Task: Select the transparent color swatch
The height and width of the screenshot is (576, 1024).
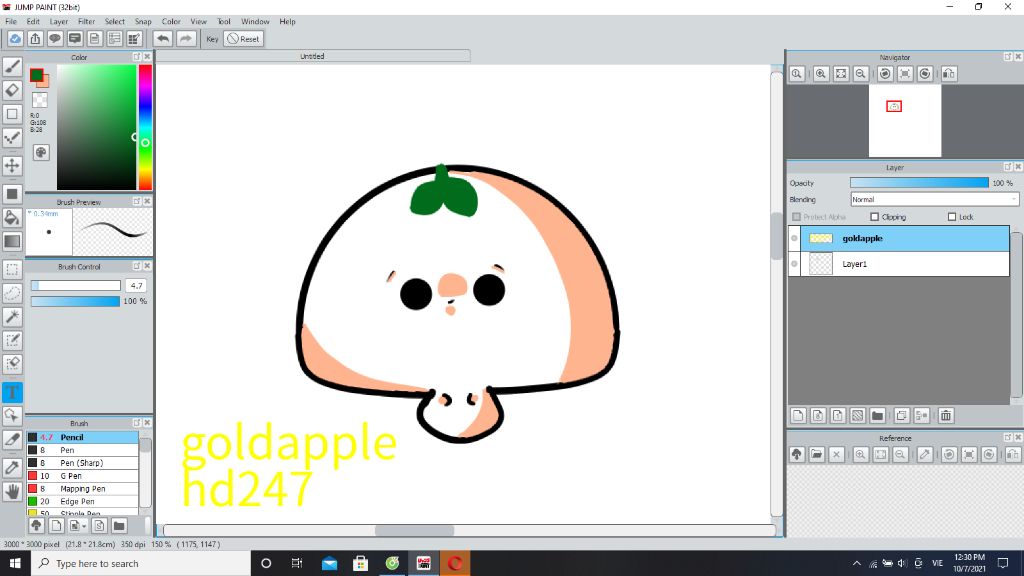Action: click(x=40, y=100)
